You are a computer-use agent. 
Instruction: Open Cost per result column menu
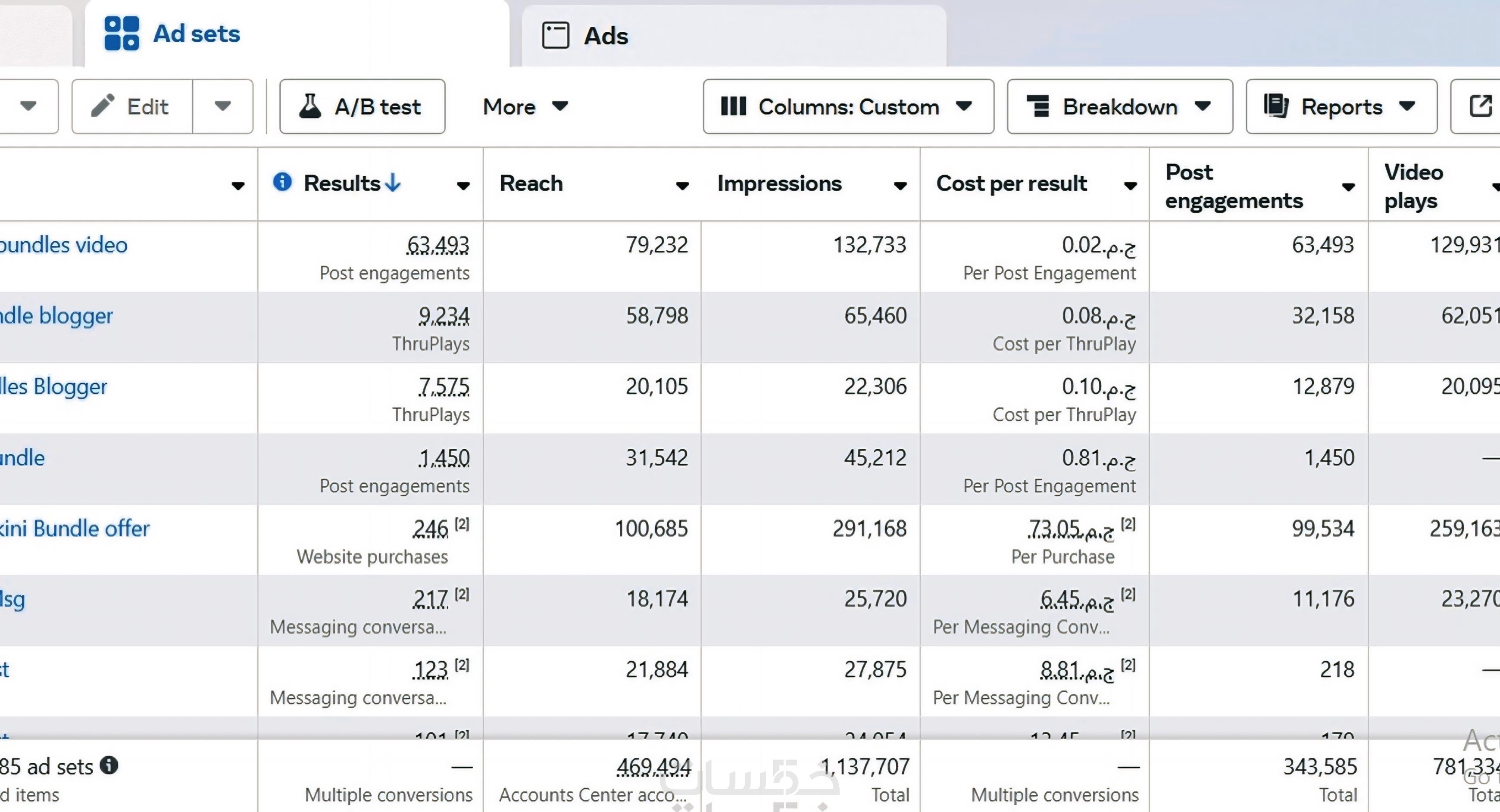1130,186
